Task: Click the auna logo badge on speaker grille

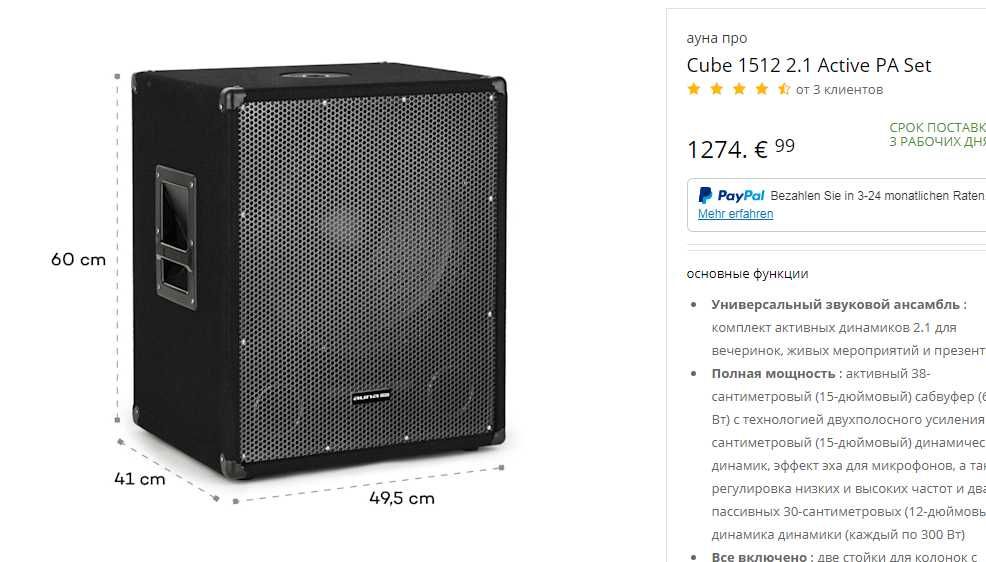Action: tap(370, 397)
